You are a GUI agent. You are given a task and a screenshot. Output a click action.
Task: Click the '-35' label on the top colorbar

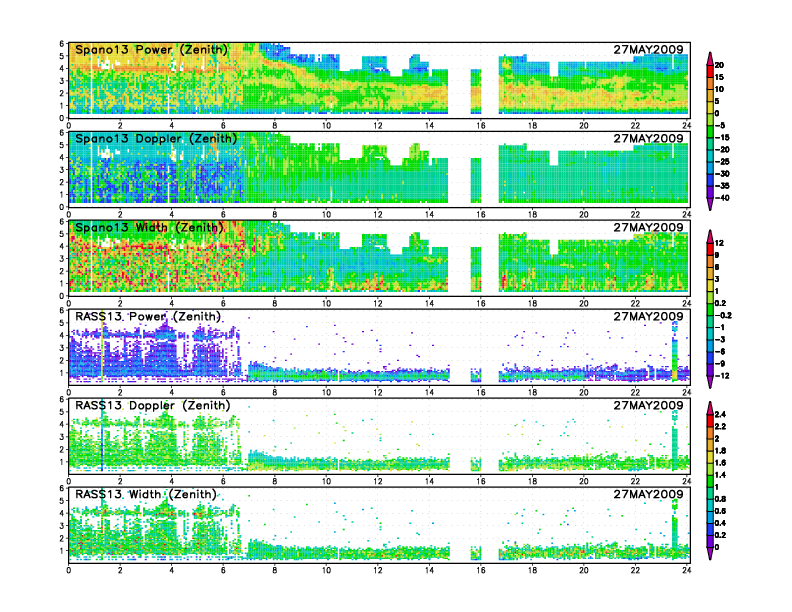(722, 186)
